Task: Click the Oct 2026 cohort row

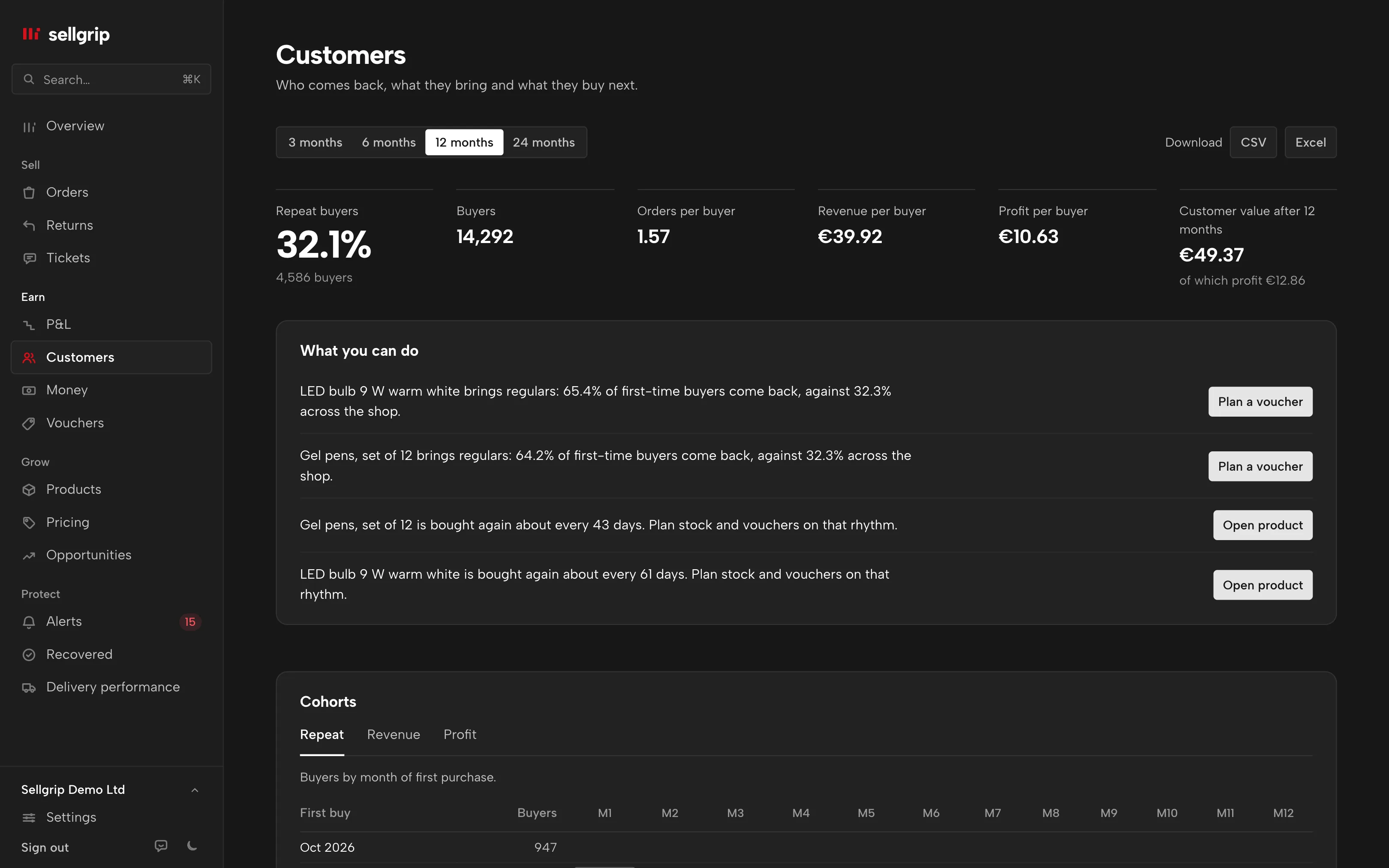Action: (x=806, y=847)
